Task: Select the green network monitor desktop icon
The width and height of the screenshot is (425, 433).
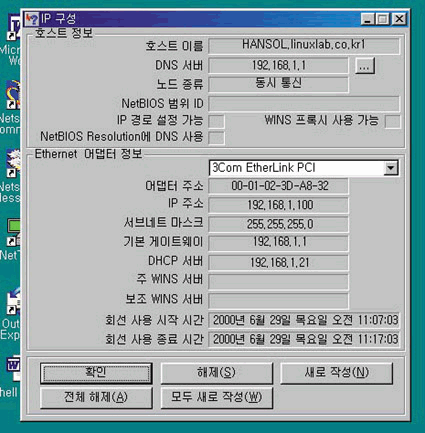Action: coord(13,232)
